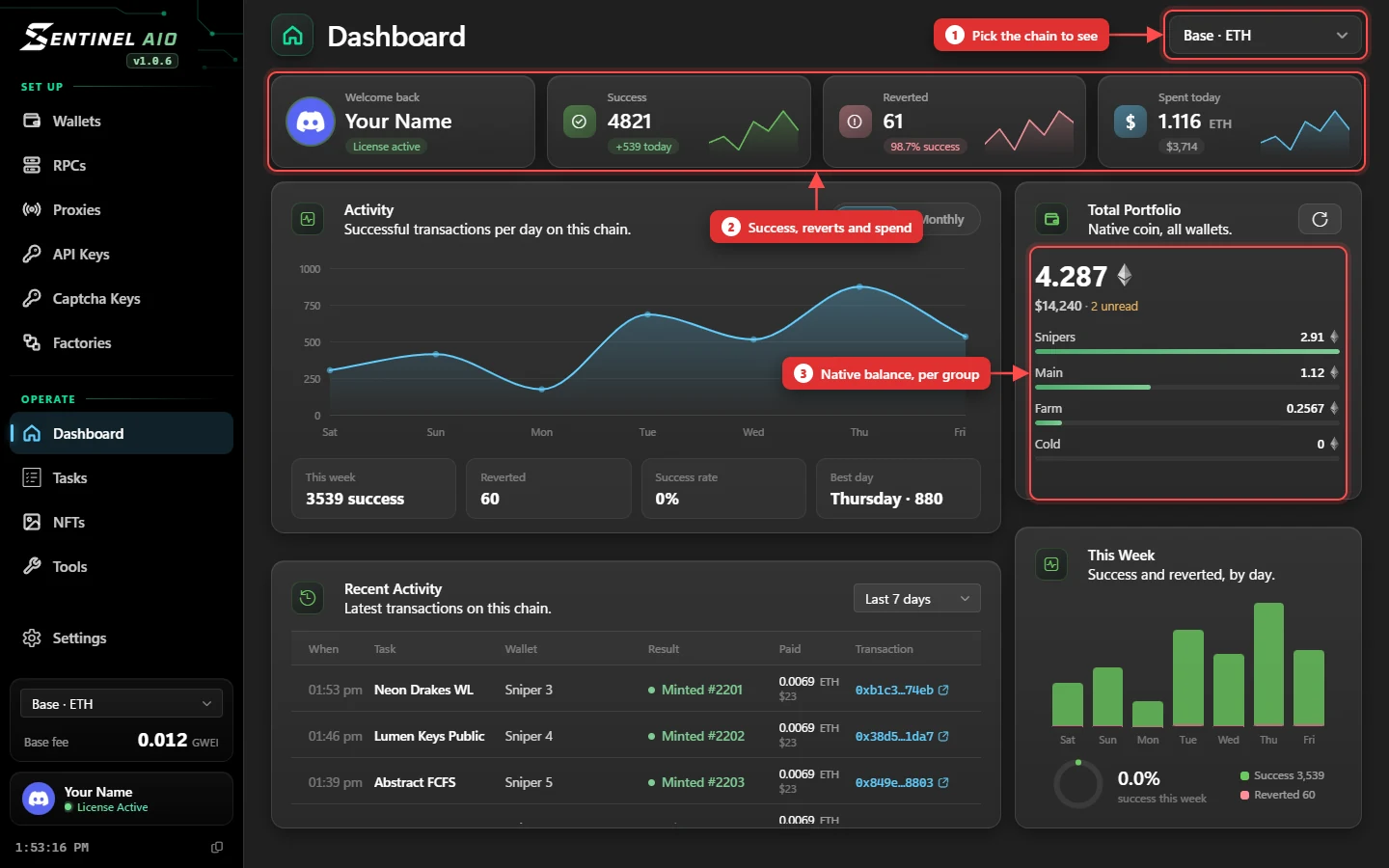Click the Neon Drakes WL task name

pyautogui.click(x=423, y=690)
